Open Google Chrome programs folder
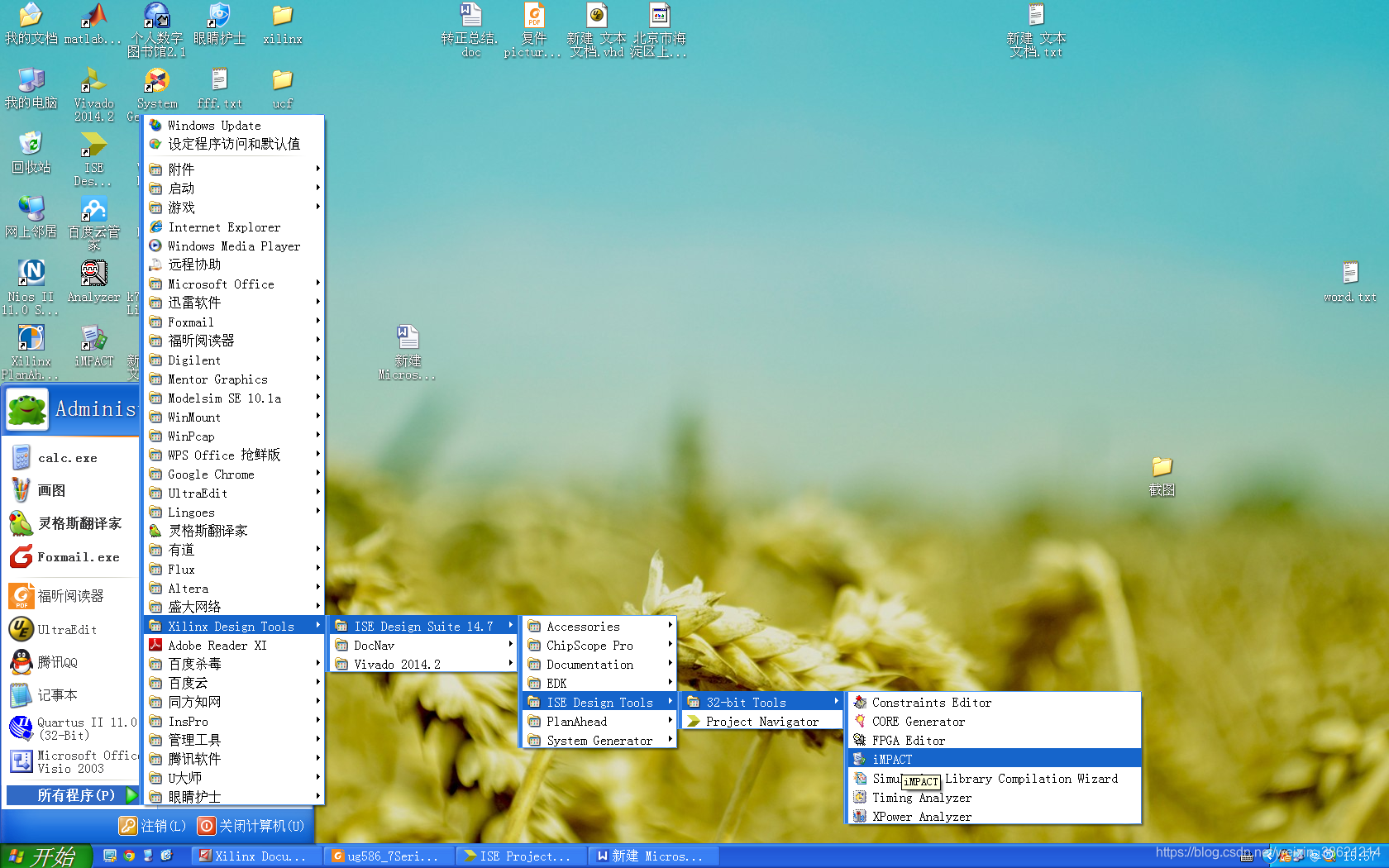The width and height of the screenshot is (1389, 868). pyautogui.click(x=234, y=474)
